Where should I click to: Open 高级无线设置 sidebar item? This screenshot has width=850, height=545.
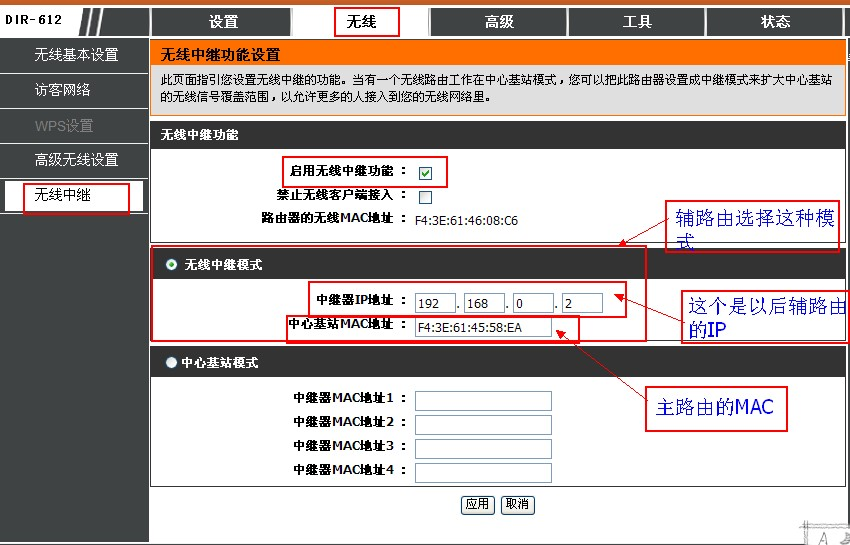(76, 160)
